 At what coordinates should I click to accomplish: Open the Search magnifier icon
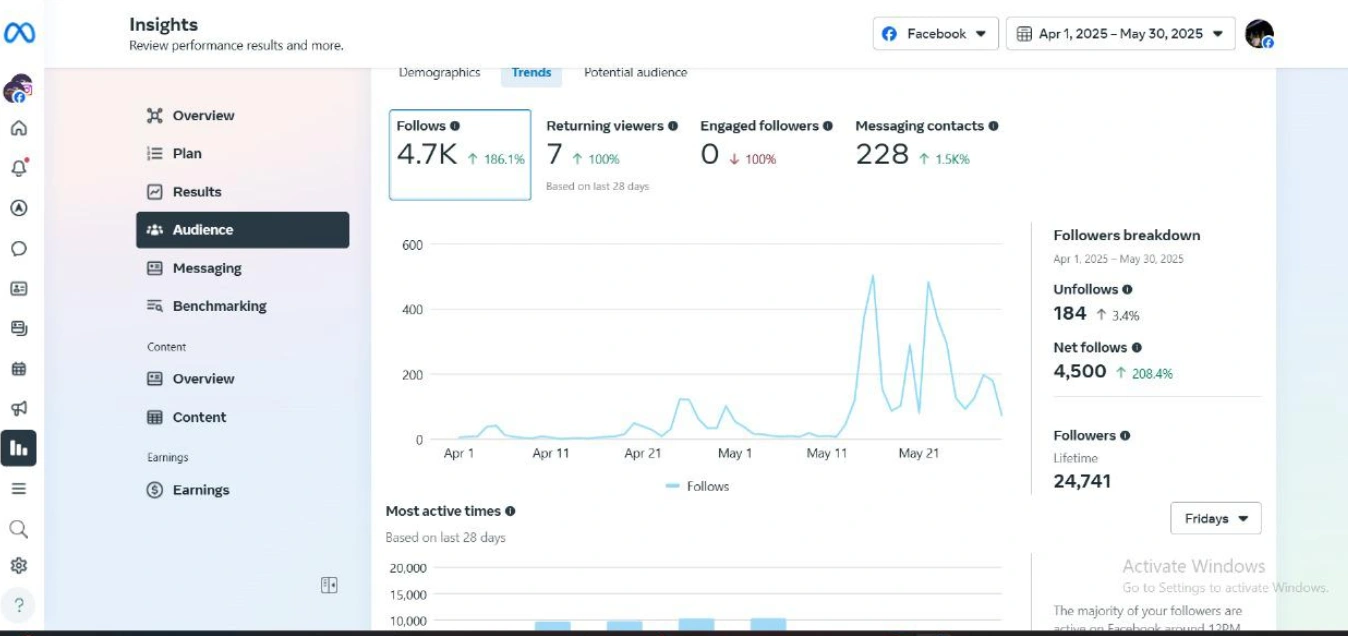pos(18,529)
